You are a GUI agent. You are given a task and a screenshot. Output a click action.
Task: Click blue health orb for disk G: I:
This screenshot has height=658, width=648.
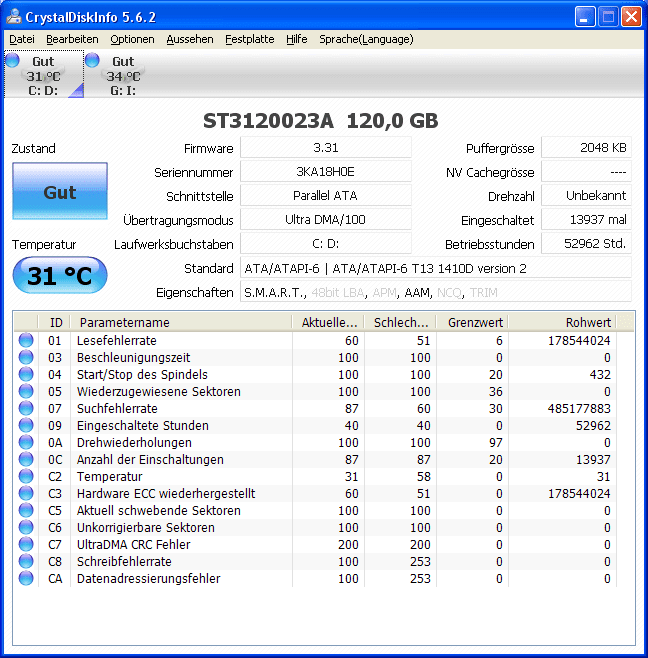(x=92, y=60)
